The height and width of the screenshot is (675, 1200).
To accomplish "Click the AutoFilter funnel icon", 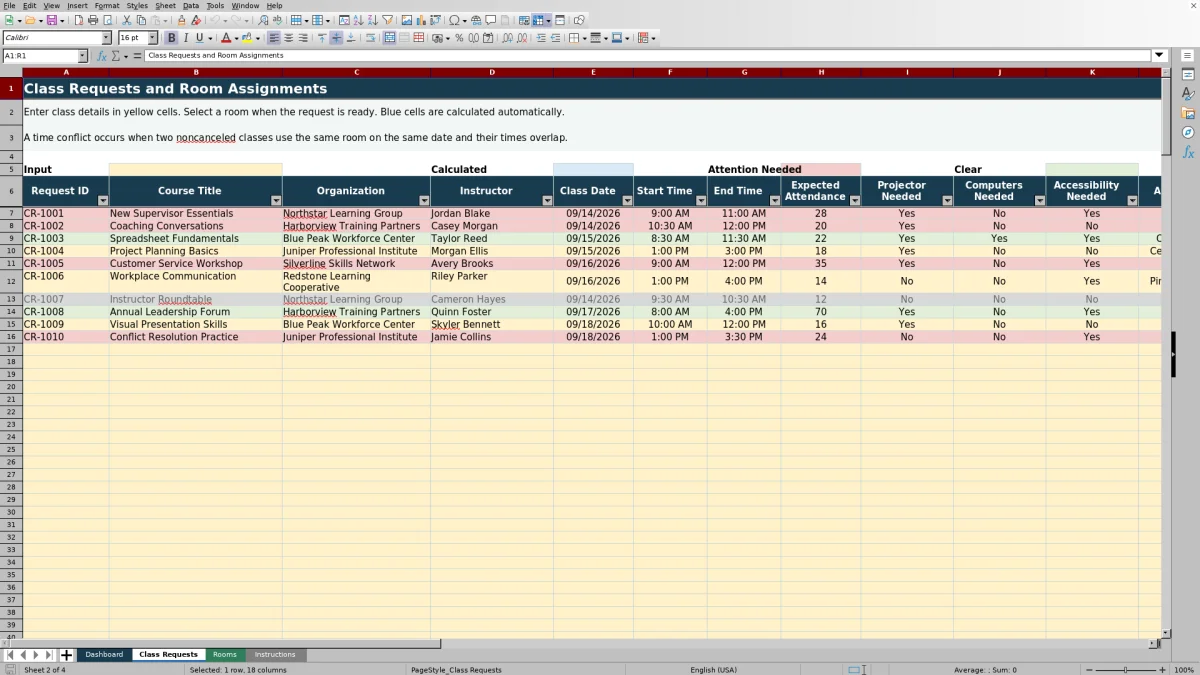I will pos(387,20).
